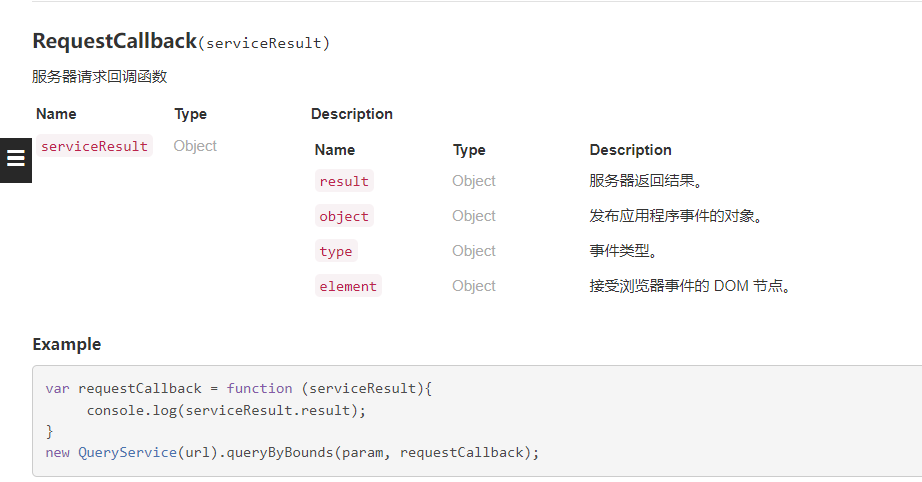Select the serviceResult parameter name
922x482 pixels.
[x=94, y=146]
